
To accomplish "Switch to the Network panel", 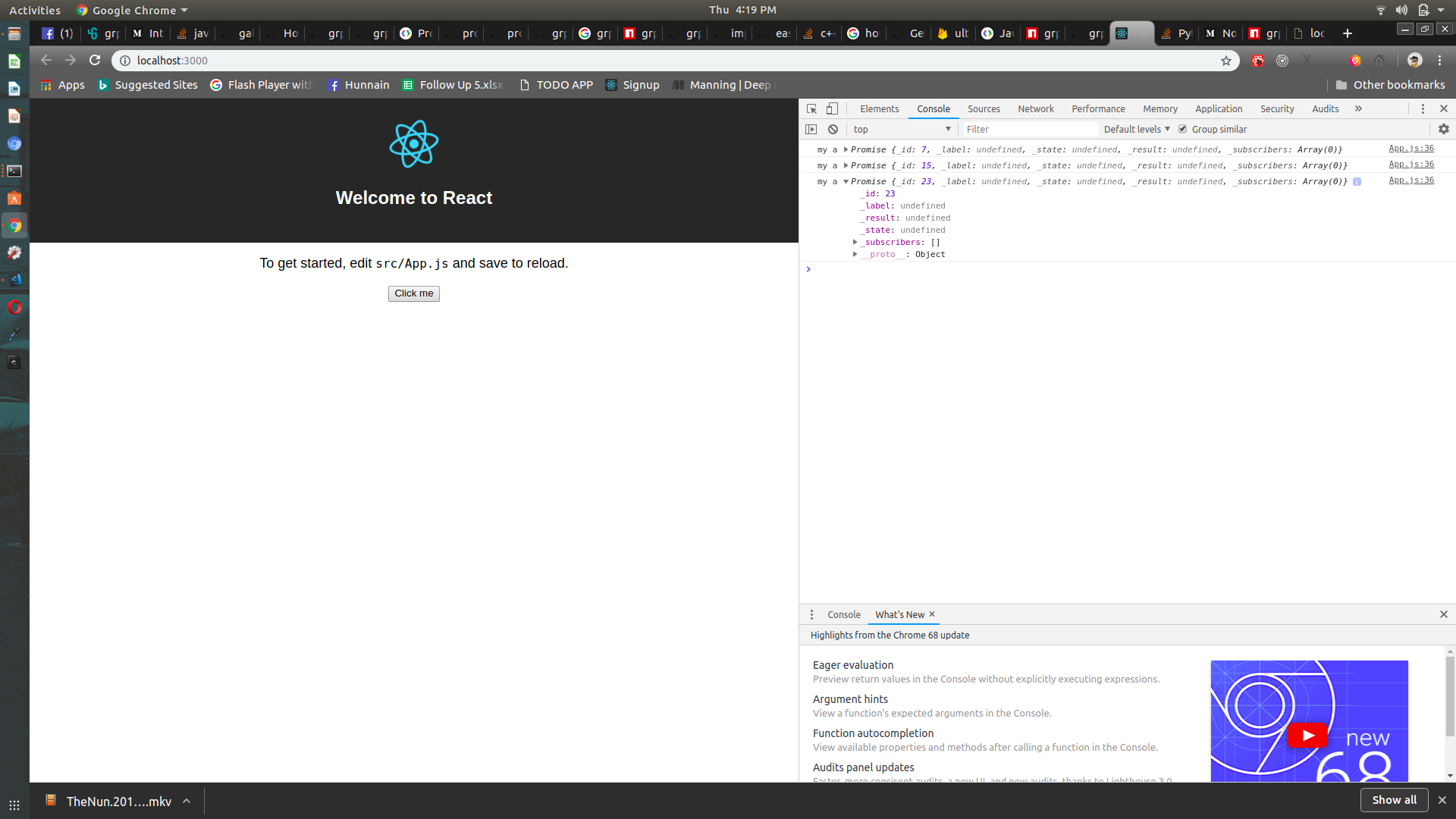I will pos(1035,108).
